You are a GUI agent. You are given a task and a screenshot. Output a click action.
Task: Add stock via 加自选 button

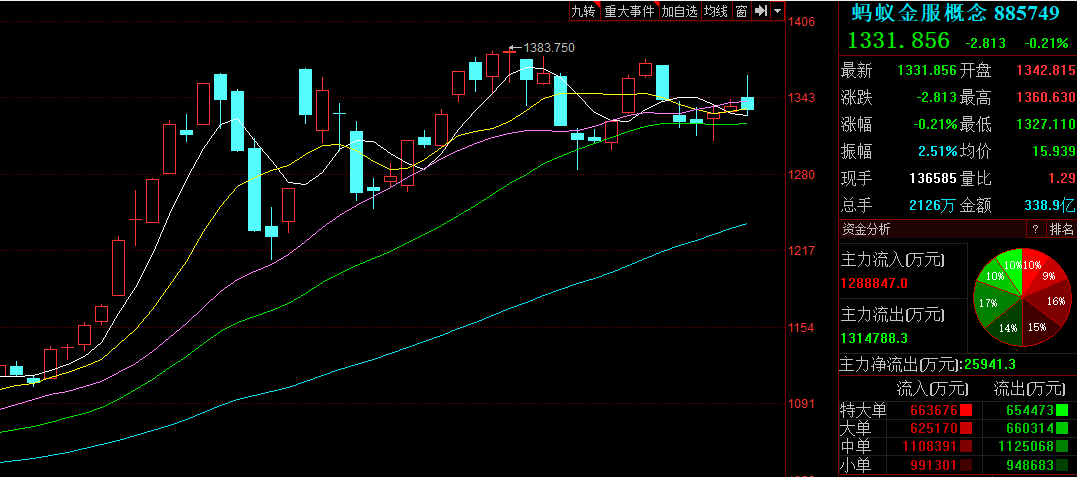click(680, 11)
